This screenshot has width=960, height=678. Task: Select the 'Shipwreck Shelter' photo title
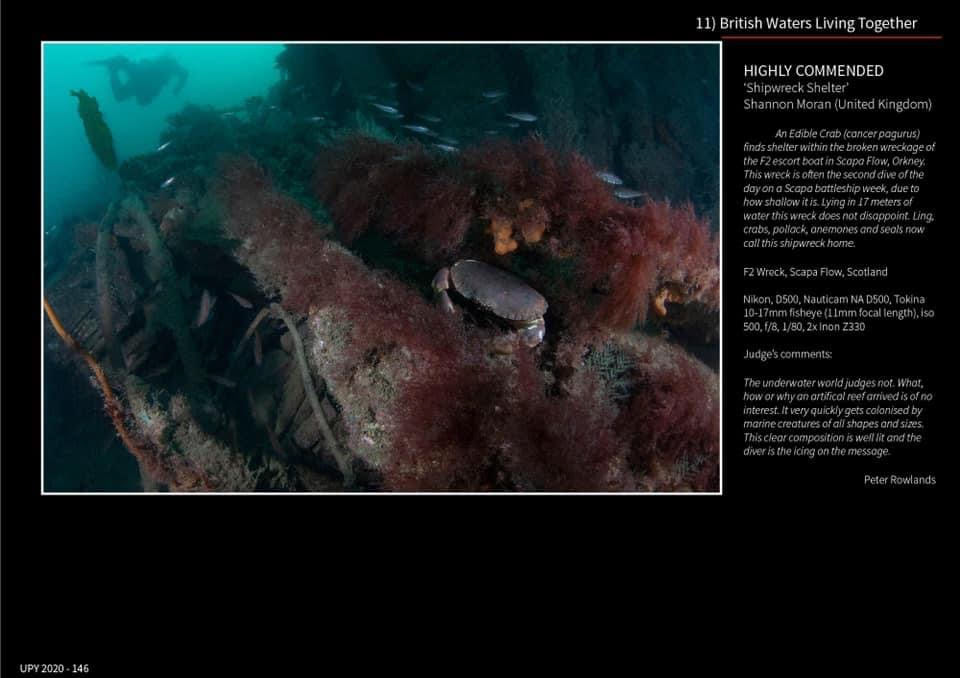(x=796, y=88)
